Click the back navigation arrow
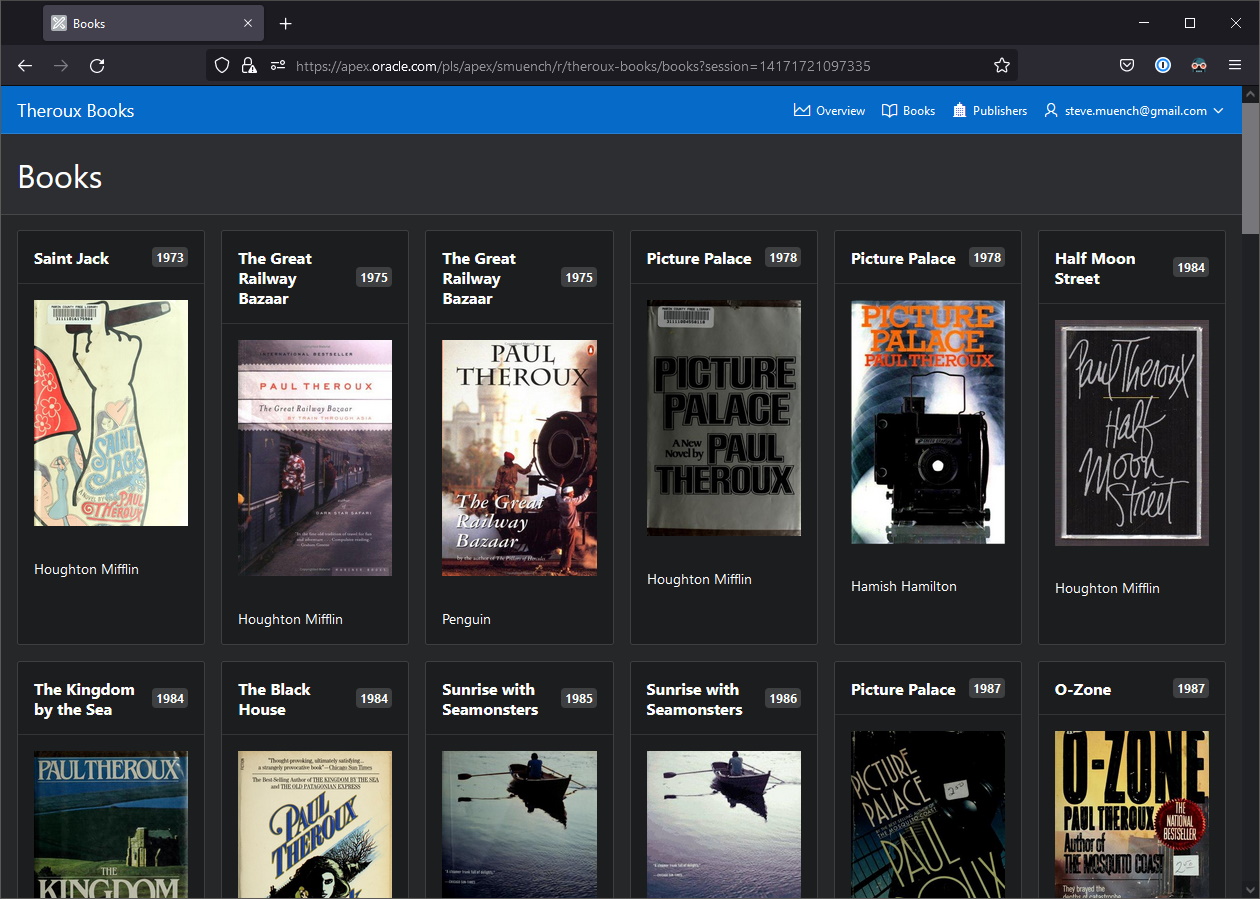The width and height of the screenshot is (1260, 899). point(25,66)
